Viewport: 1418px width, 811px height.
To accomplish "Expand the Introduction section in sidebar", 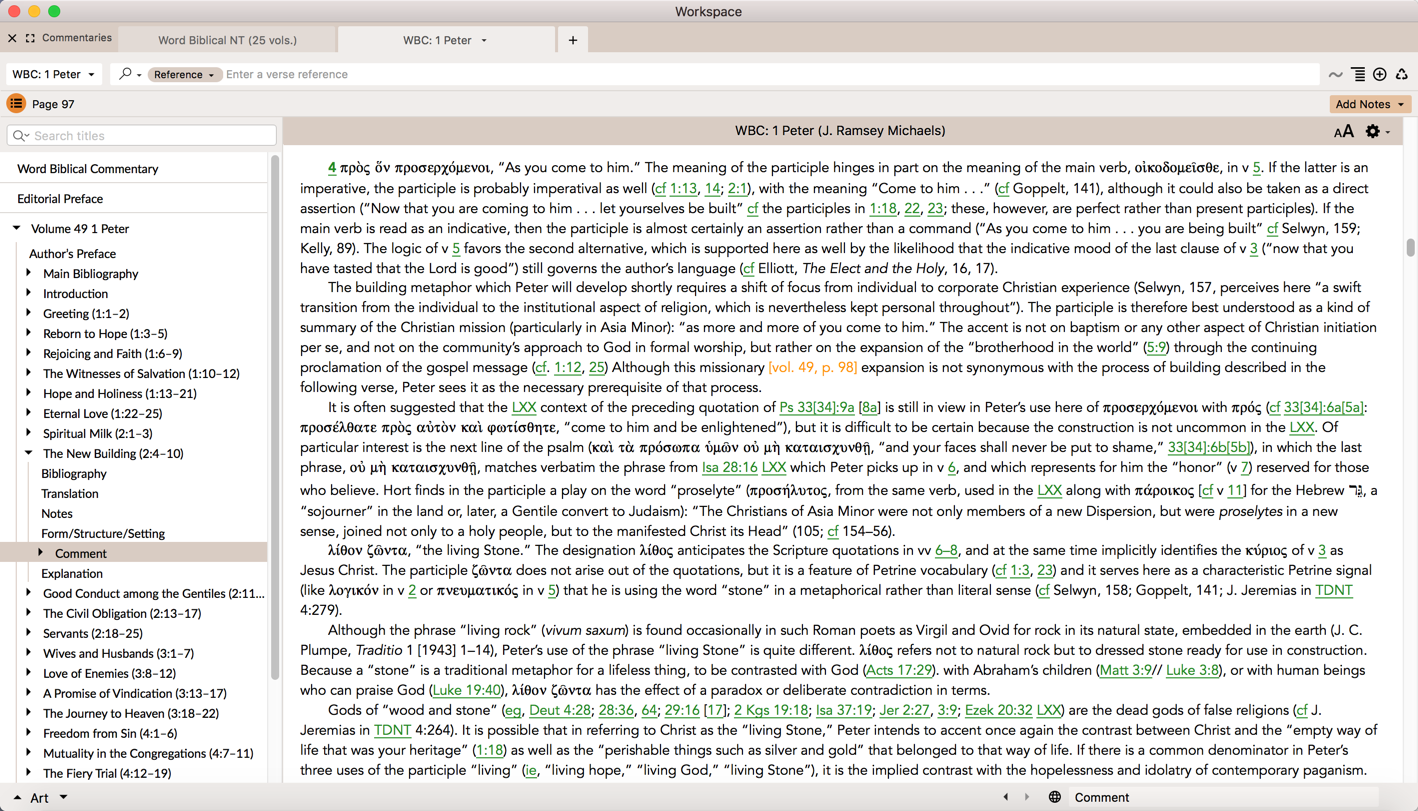I will click(x=28, y=293).
